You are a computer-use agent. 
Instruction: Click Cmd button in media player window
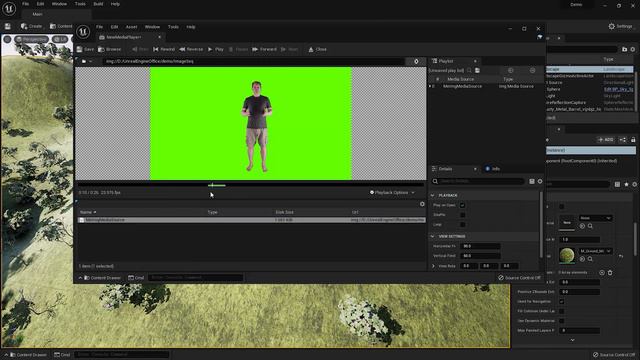(x=136, y=278)
